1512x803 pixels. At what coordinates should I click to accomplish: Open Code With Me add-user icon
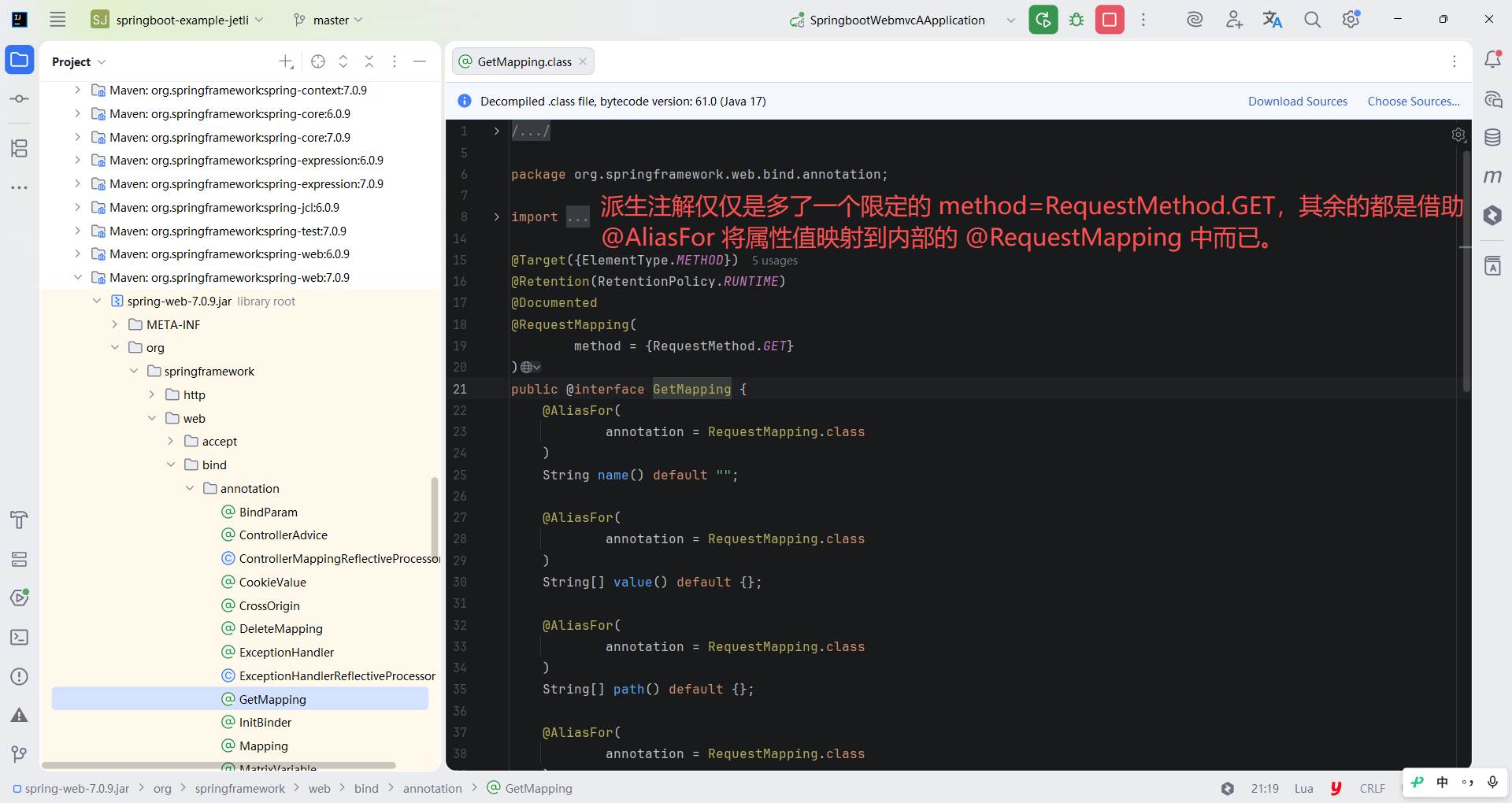coord(1234,20)
